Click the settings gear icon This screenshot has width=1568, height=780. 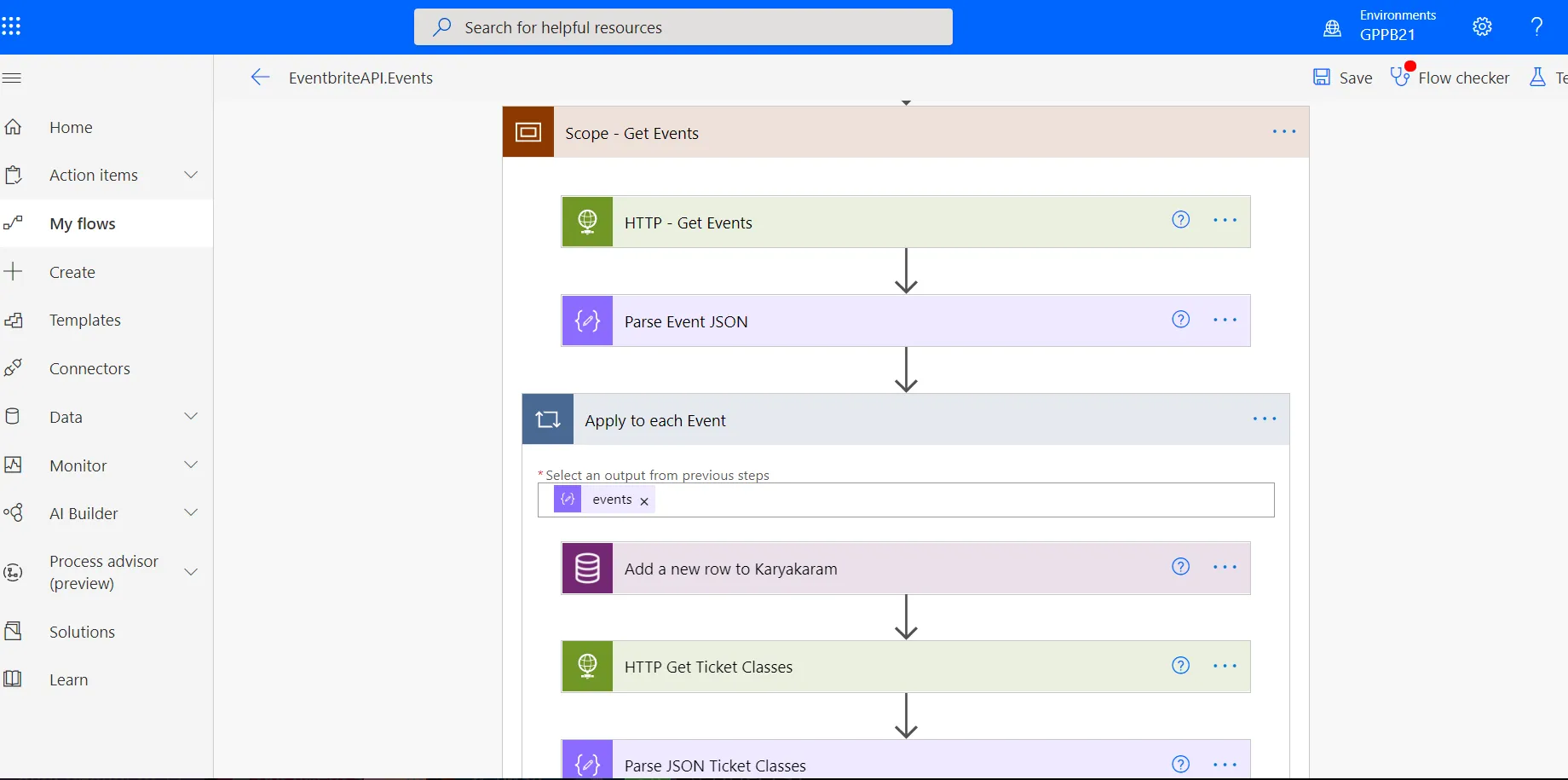[1482, 26]
